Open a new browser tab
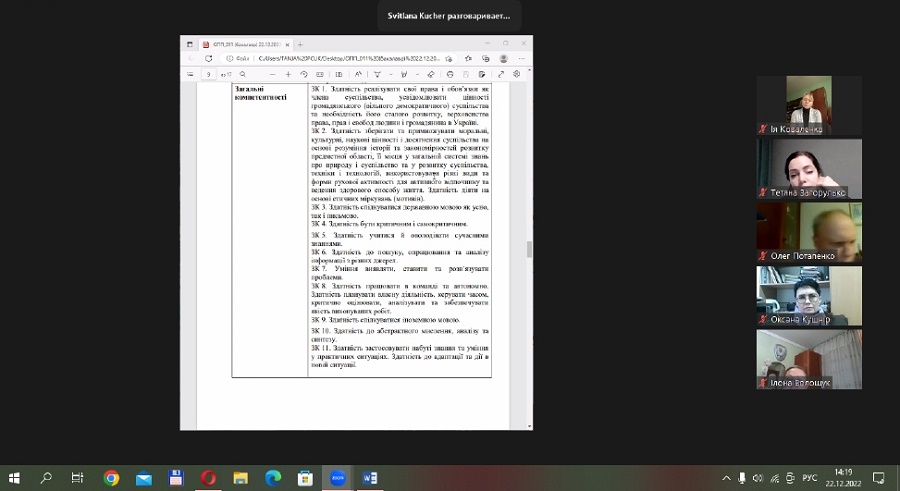 pos(300,44)
